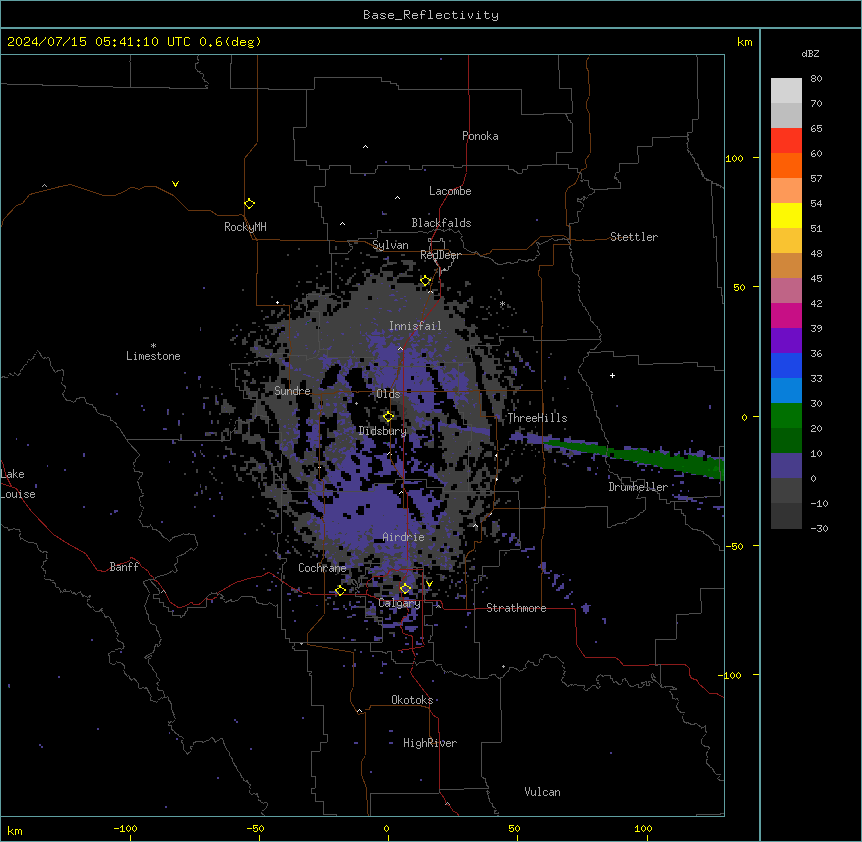
Task: Click the Innisfail label
Action: [x=415, y=326]
